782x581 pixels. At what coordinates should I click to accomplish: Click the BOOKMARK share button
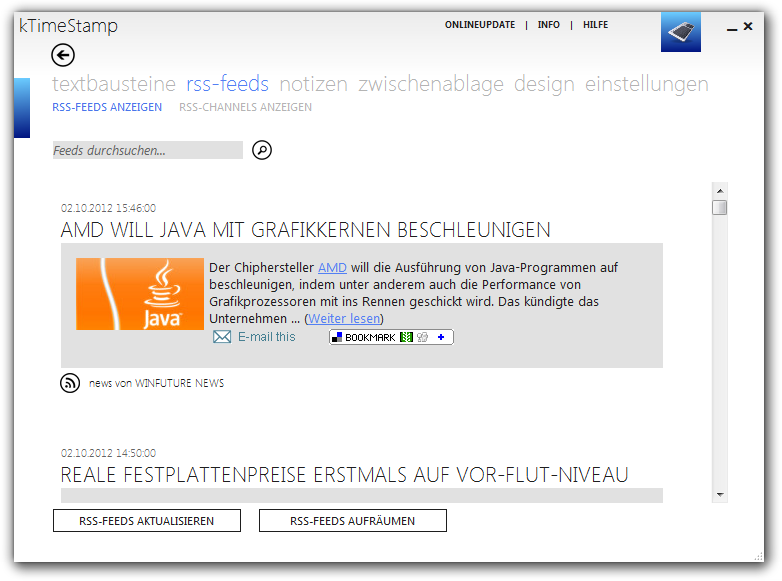click(391, 337)
